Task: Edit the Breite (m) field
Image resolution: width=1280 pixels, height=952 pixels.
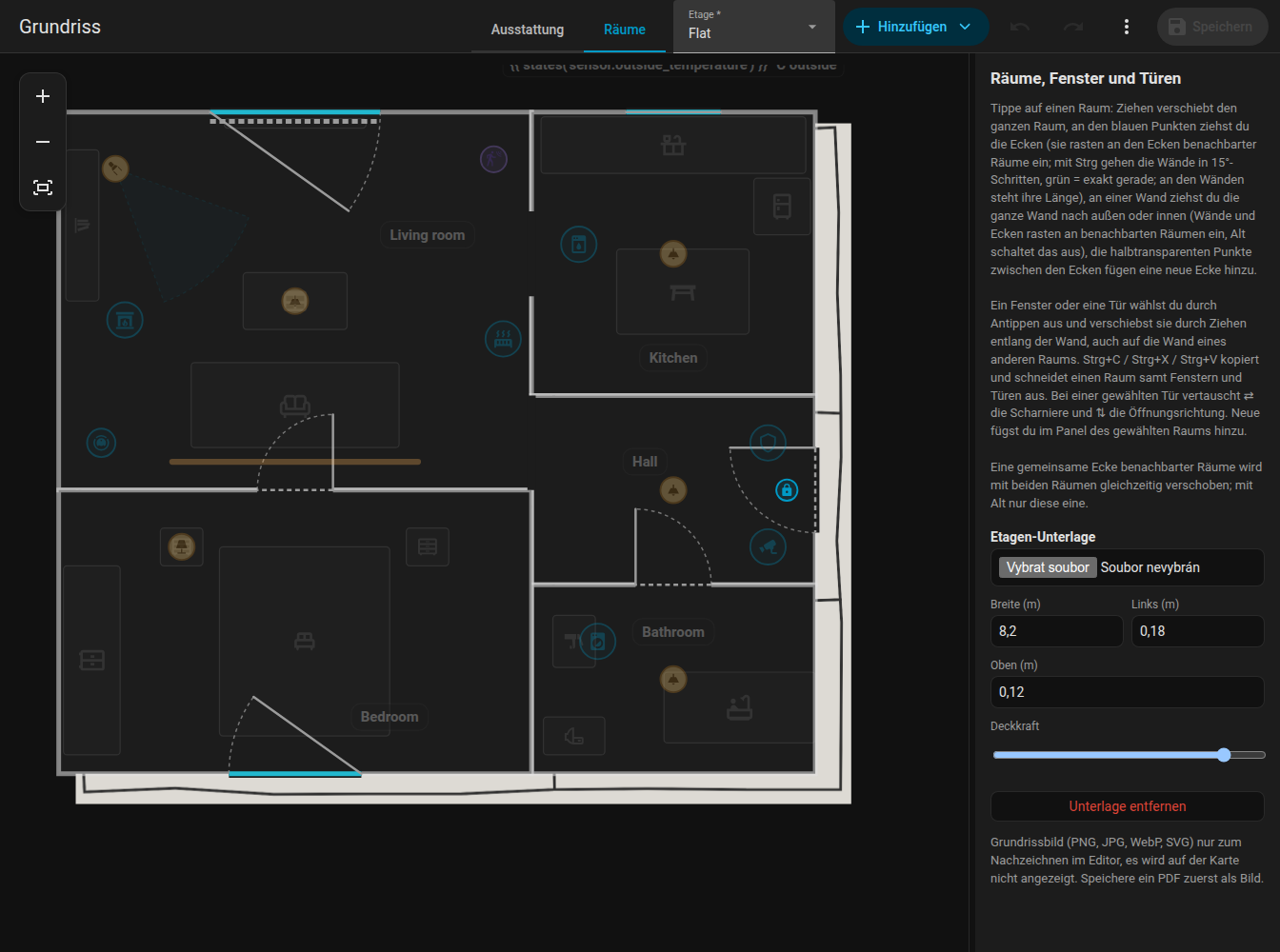Action: pos(1057,631)
